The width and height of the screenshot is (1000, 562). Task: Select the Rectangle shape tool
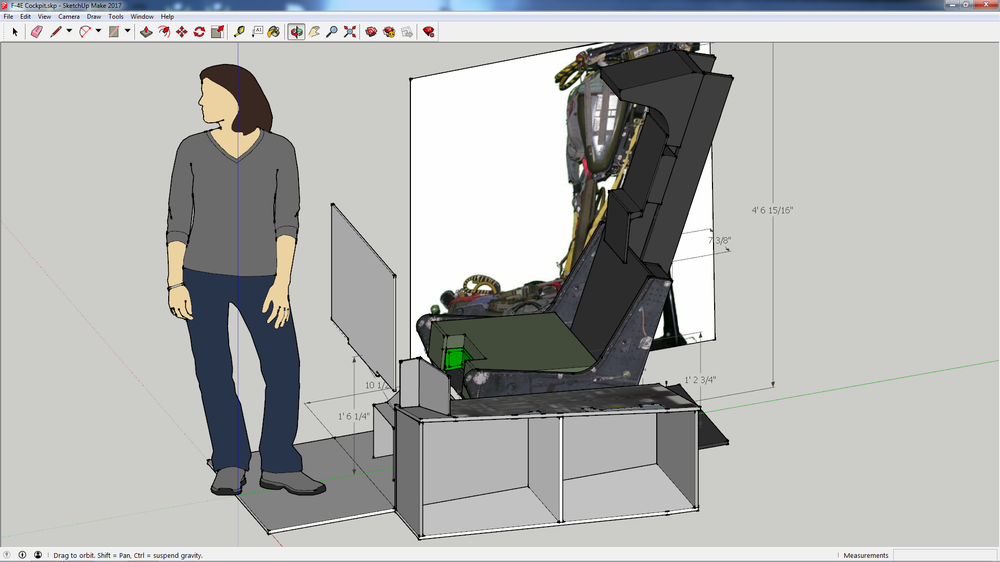(x=114, y=32)
